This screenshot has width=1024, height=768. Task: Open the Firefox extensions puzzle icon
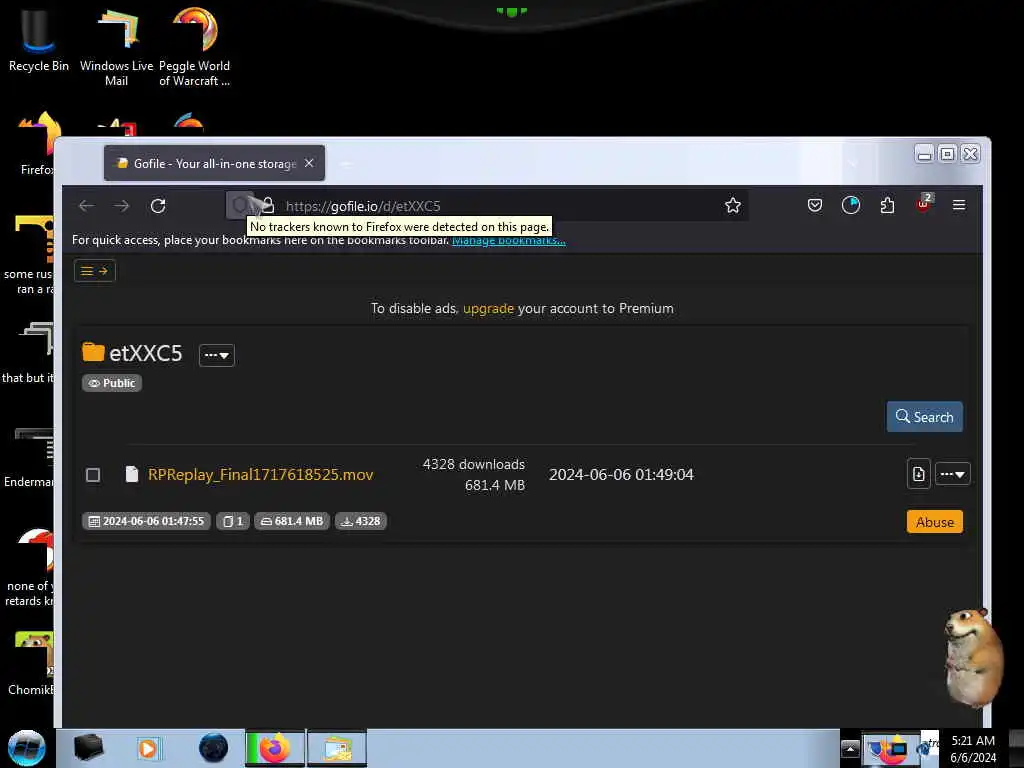coord(887,206)
